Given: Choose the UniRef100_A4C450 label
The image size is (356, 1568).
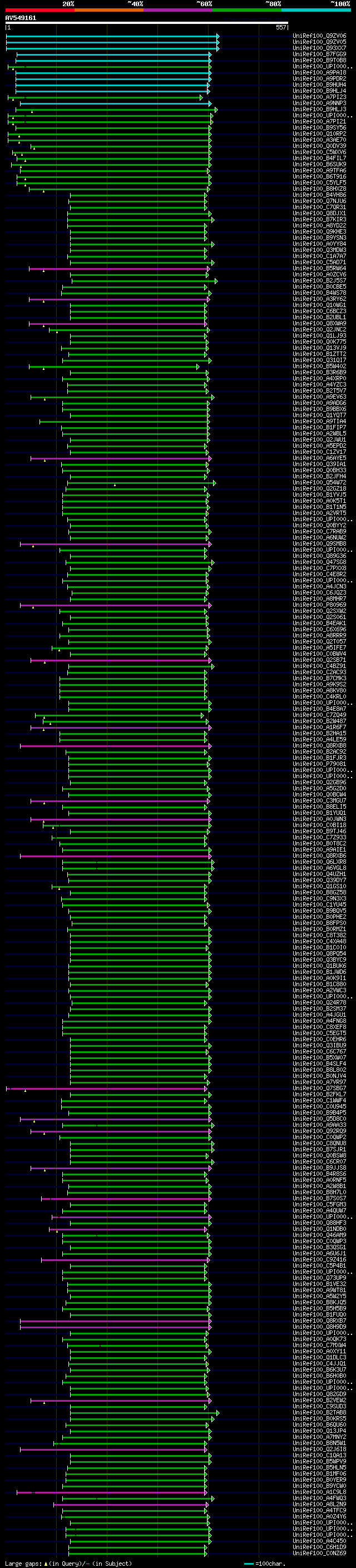Looking at the screenshot, I should tap(319, 1541).
